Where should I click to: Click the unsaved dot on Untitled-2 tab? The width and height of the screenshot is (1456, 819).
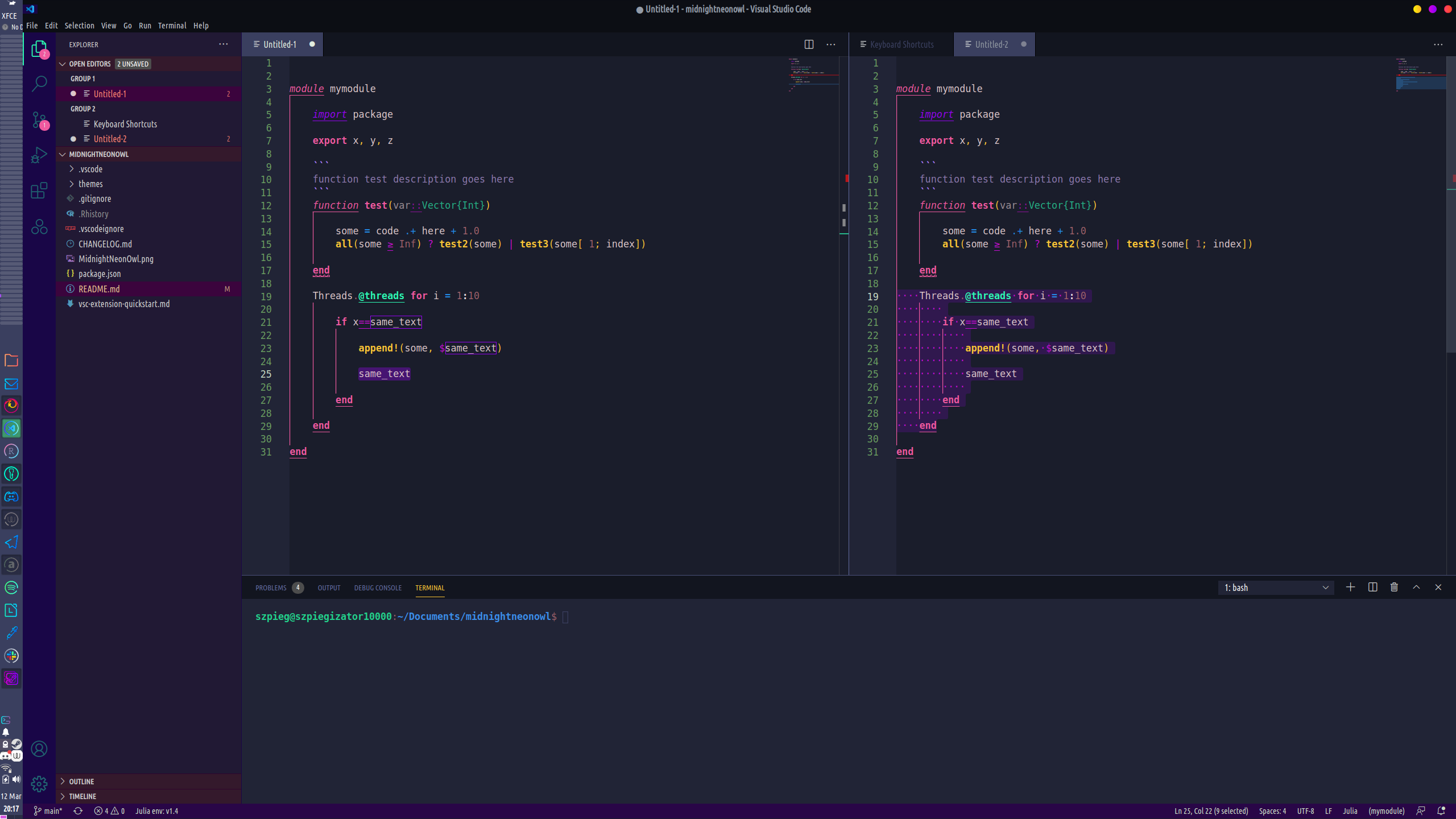1024,44
